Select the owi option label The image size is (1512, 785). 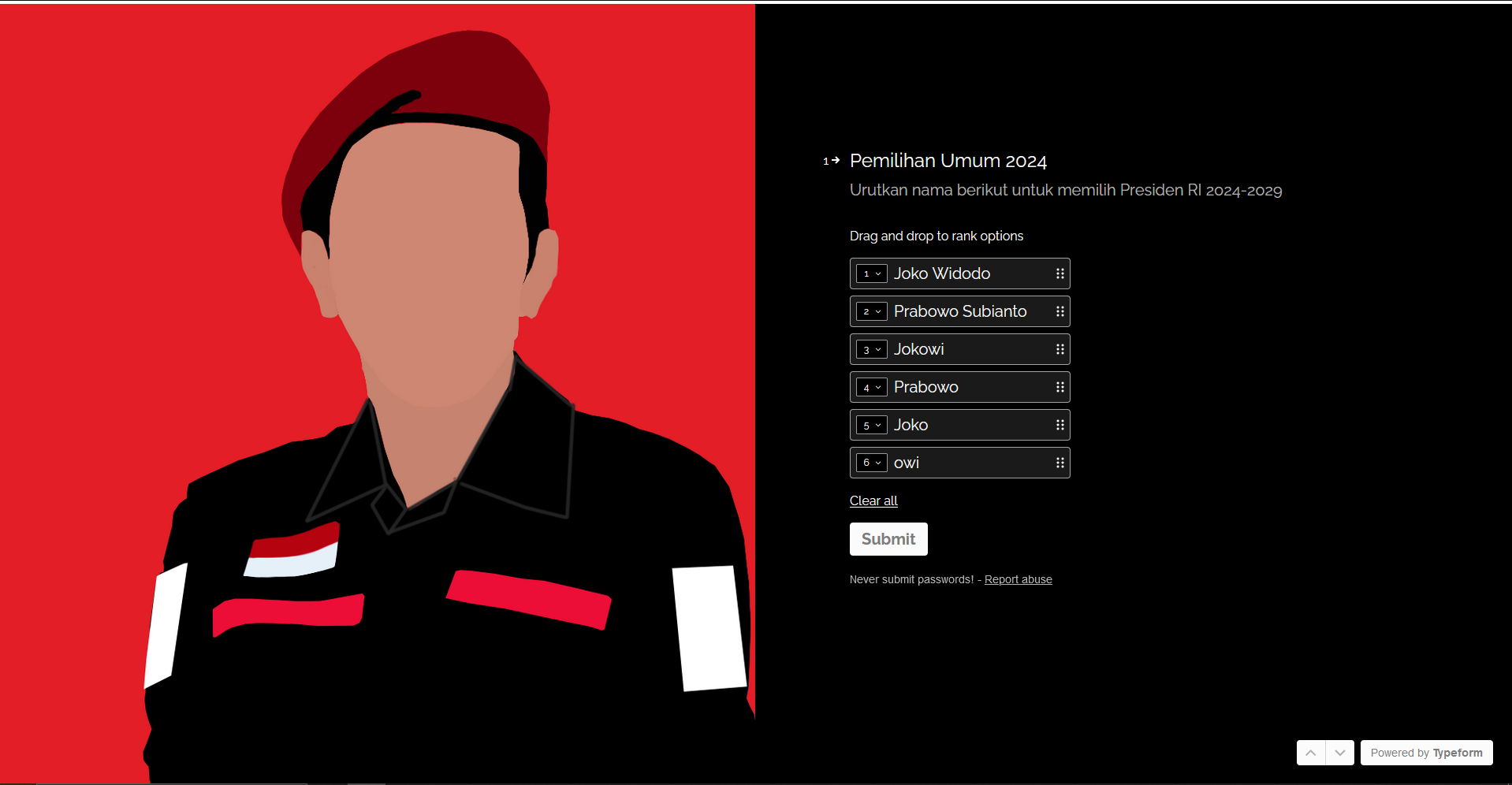click(907, 463)
